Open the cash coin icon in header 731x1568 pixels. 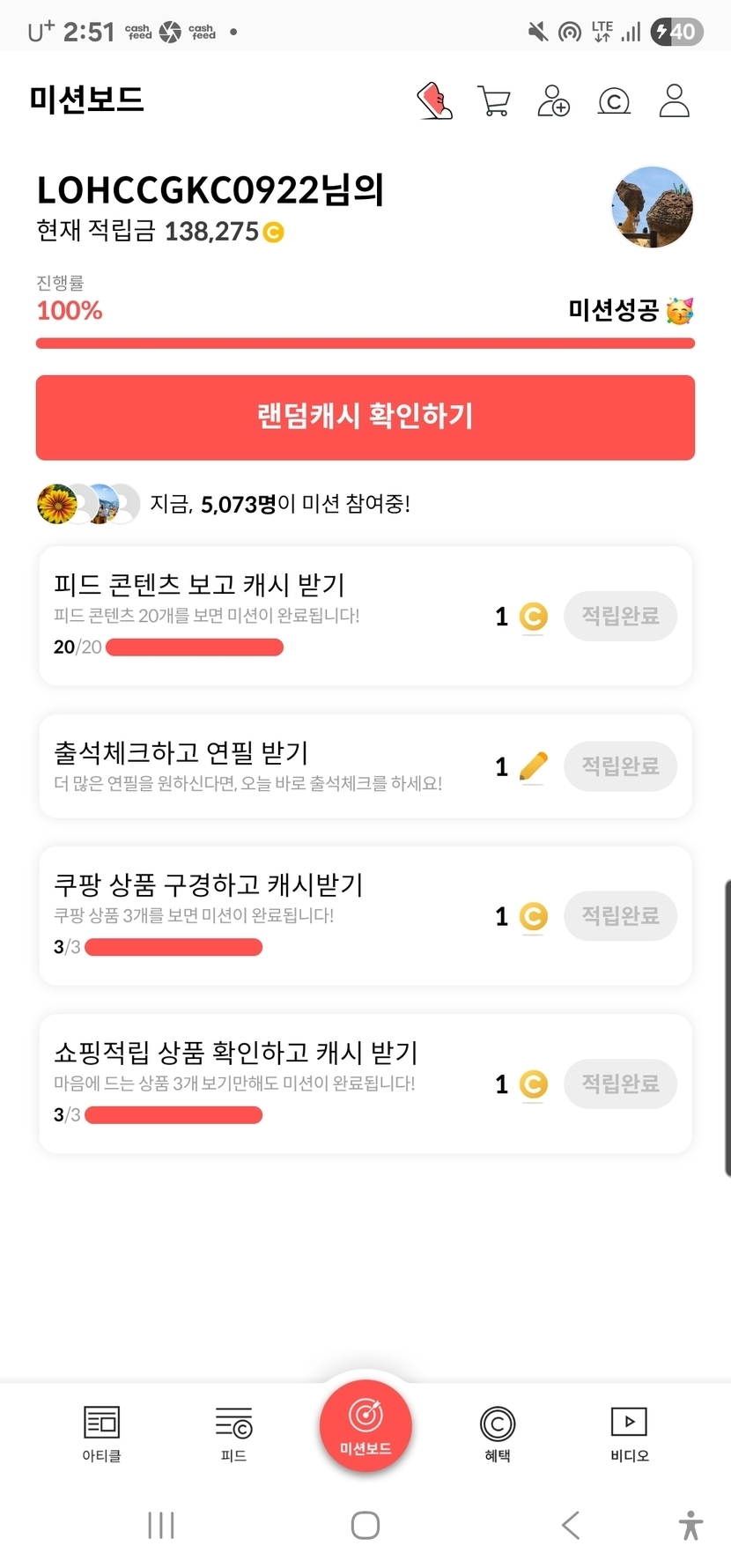coord(614,102)
